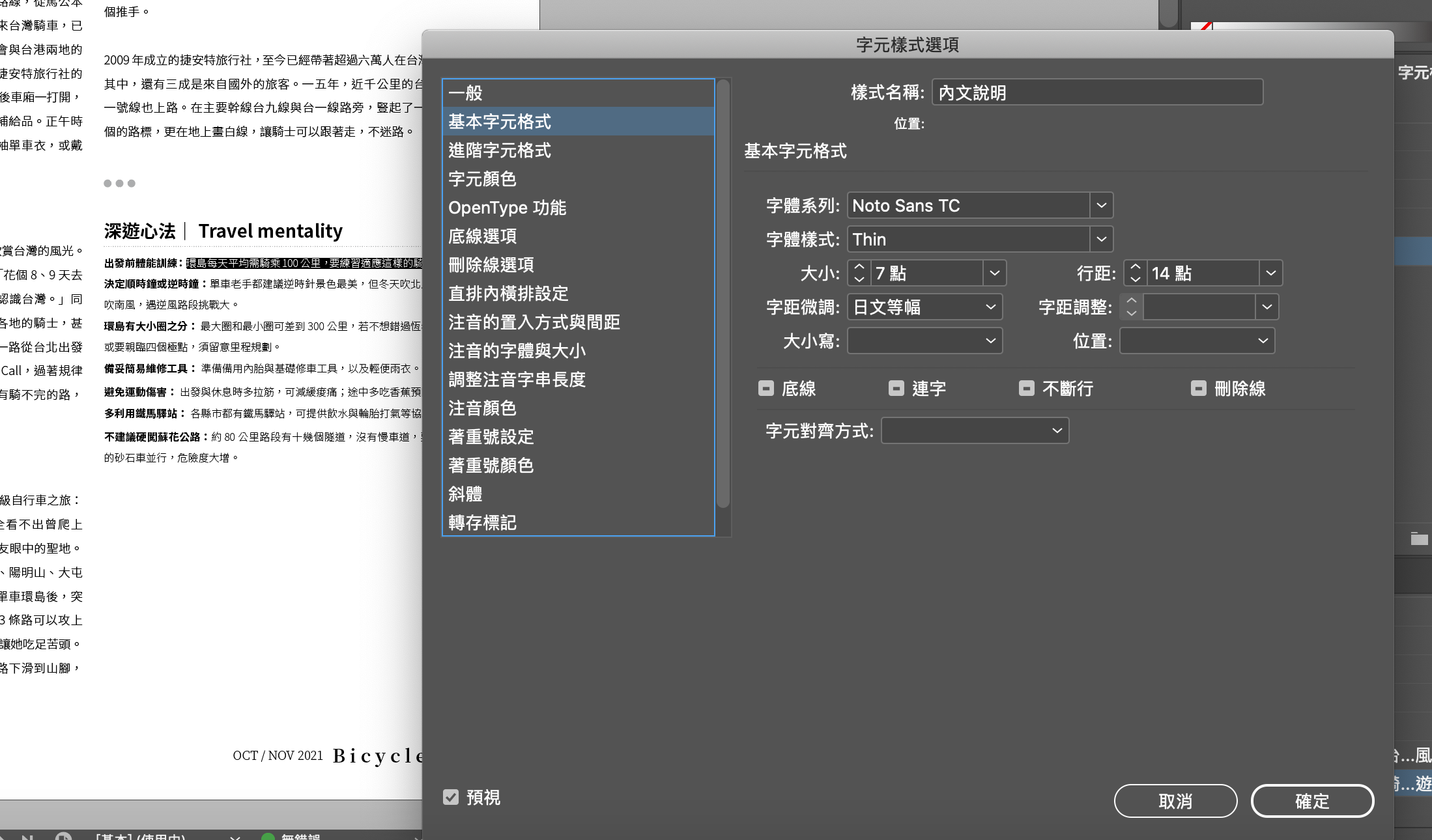
Task: Increase leading (行距) with up arrow
Action: coord(1135,267)
